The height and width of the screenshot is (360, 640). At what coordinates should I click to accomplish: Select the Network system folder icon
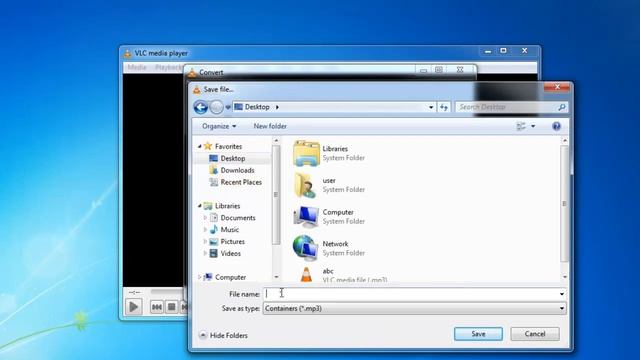pyautogui.click(x=305, y=248)
